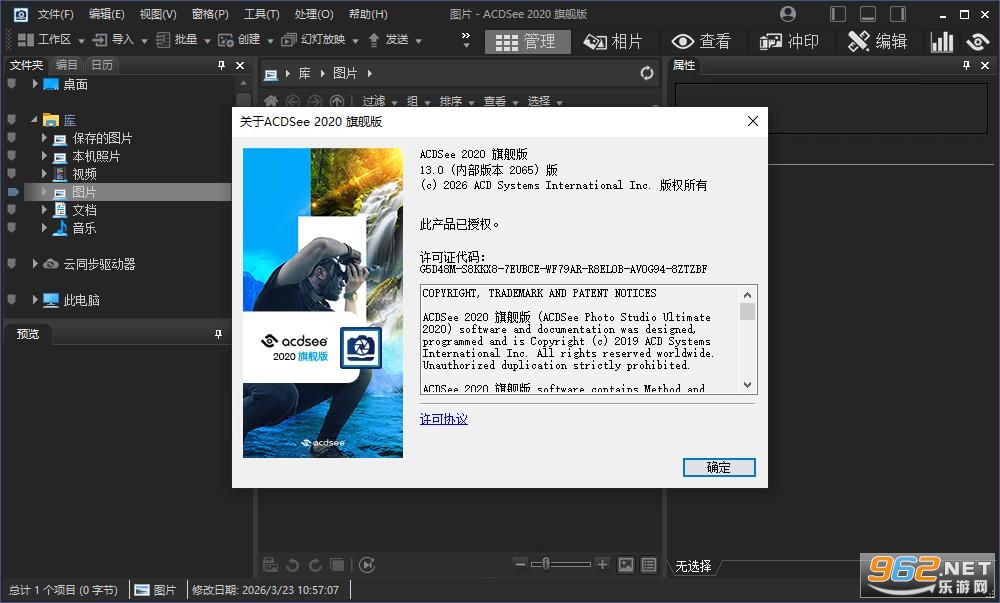Image resolution: width=1000 pixels, height=603 pixels.
Task: Open the dashboard bar-chart mode icon
Action: point(942,42)
